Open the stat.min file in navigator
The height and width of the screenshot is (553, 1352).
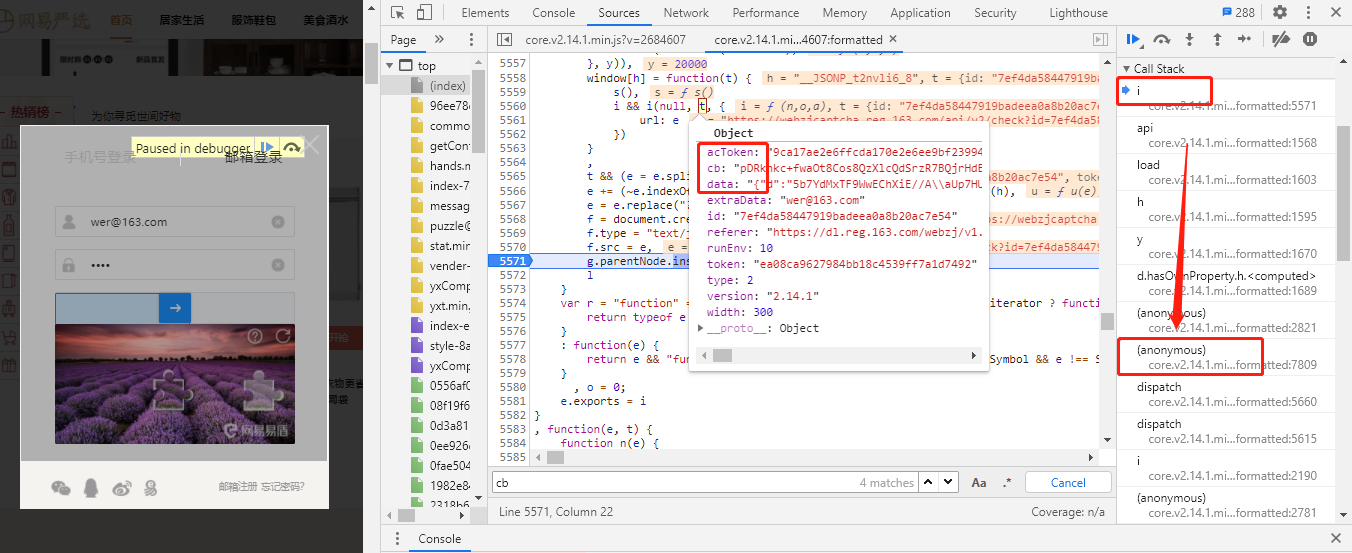(x=449, y=246)
